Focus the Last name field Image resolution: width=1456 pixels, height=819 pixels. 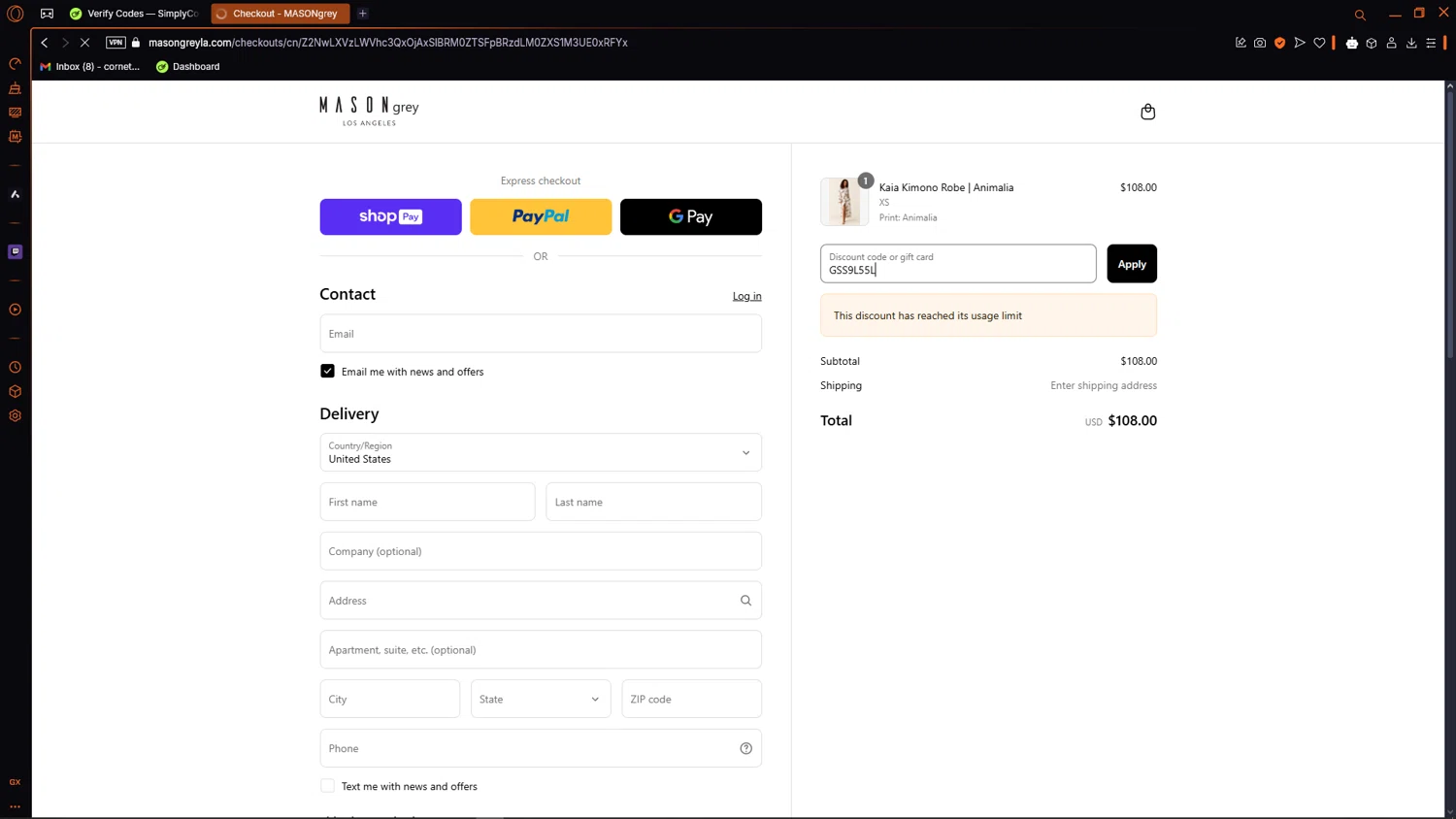point(654,502)
